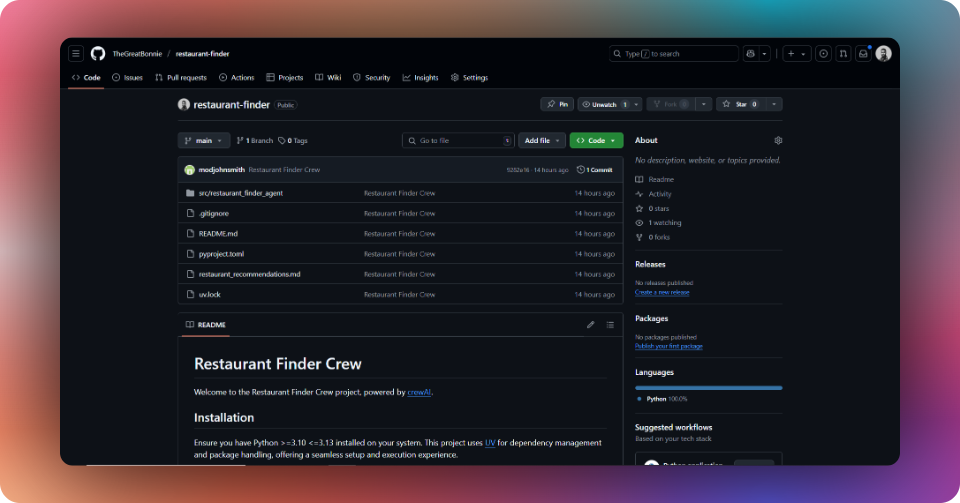This screenshot has width=960, height=503.
Task: Click the Python language bar
Action: pyautogui.click(x=708, y=388)
